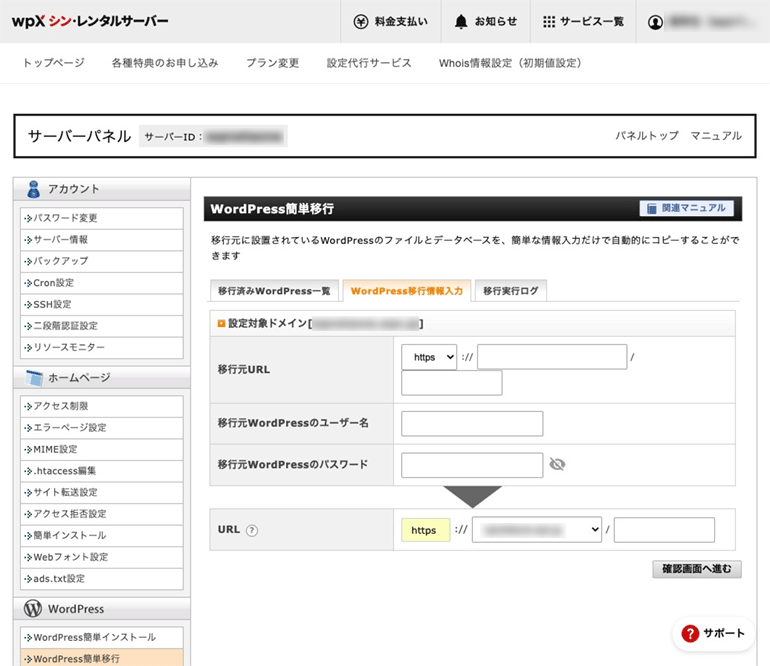Open 簡単インストール in sidebar
770x666 pixels.
pyautogui.click(x=102, y=536)
